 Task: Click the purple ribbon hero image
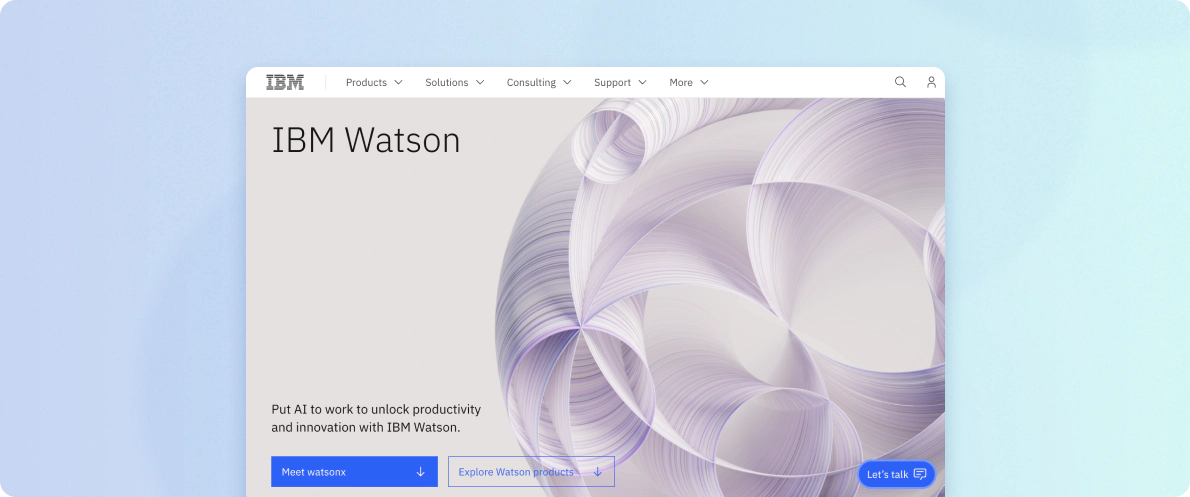(x=719, y=296)
